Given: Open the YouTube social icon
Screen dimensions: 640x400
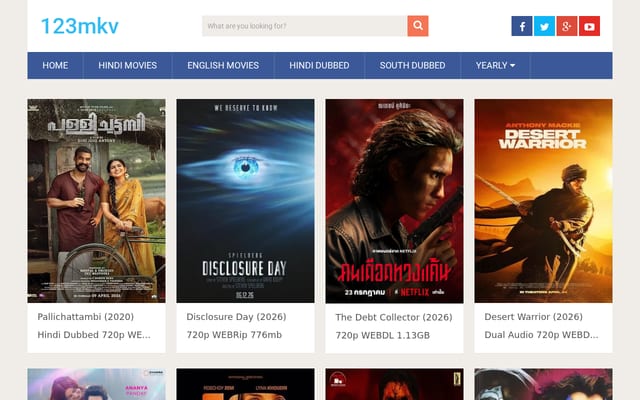Looking at the screenshot, I should point(589,26).
